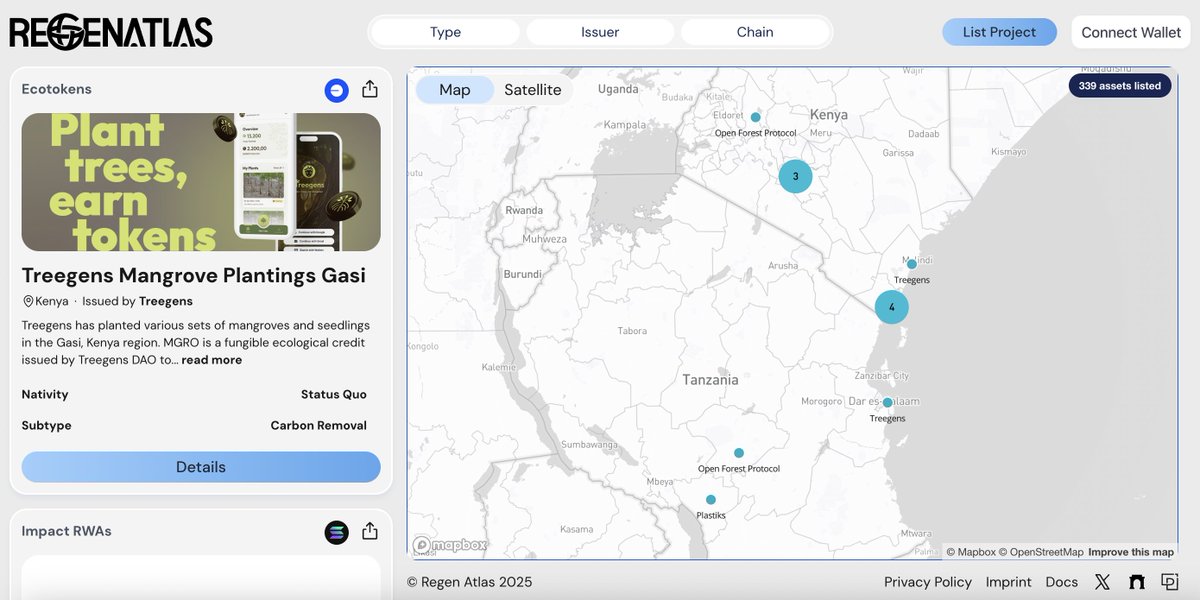The width and height of the screenshot is (1200, 600).
Task: Share the Impact RWAs card
Action: [370, 531]
